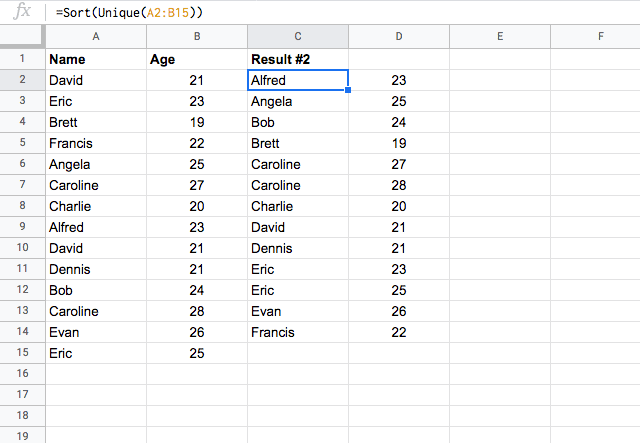
Task: Click cell D5 with value 19
Action: coord(399,143)
